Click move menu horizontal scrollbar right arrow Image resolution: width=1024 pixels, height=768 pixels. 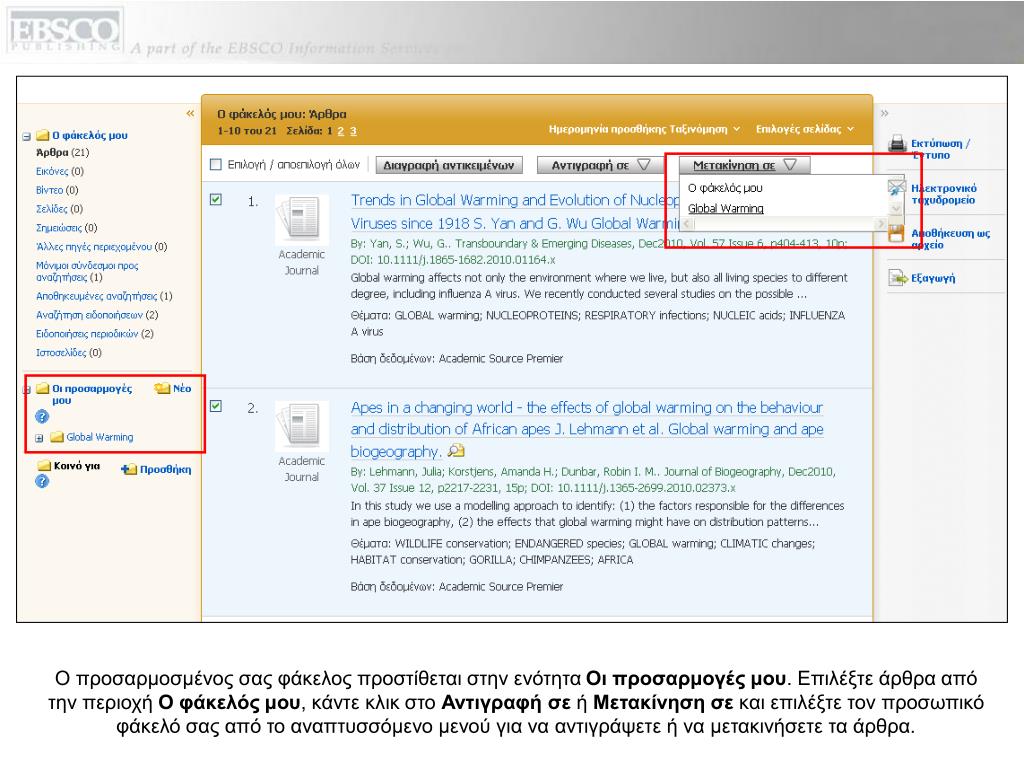tap(881, 224)
